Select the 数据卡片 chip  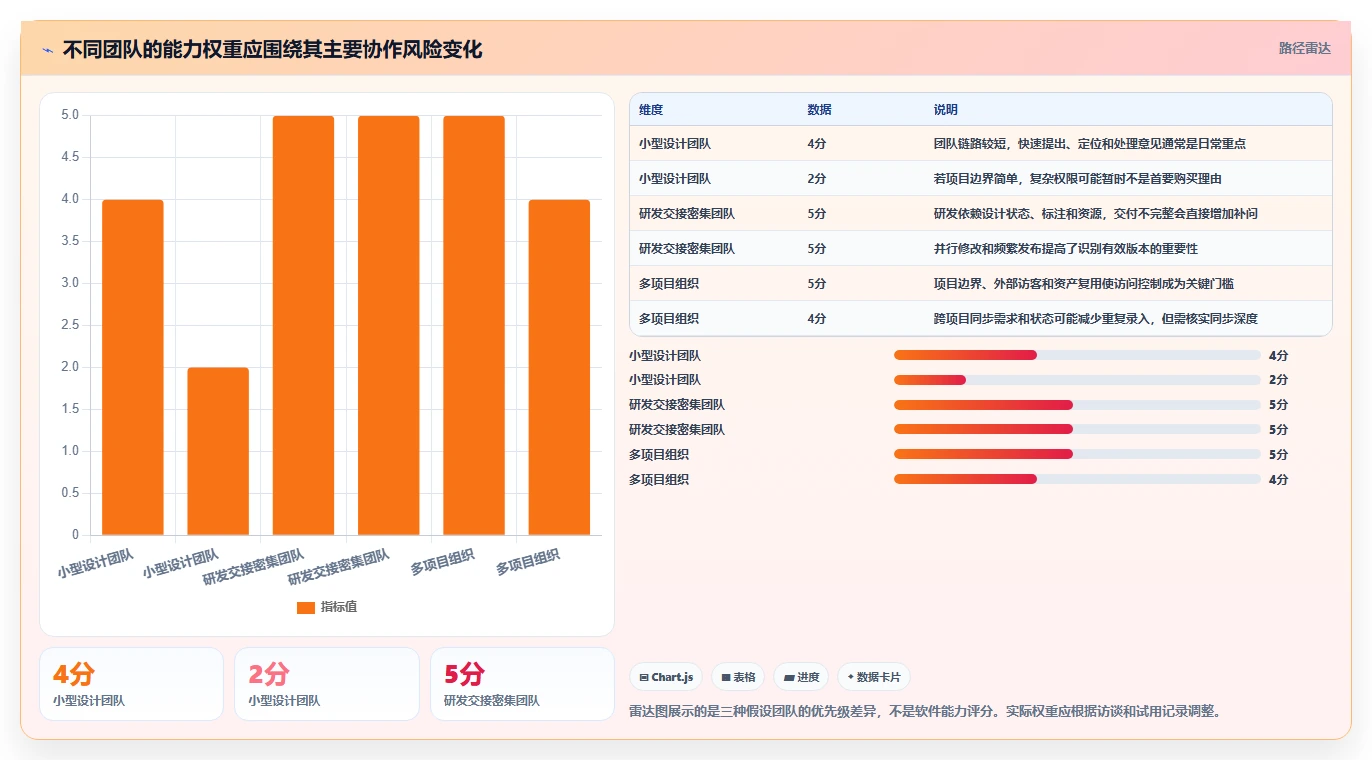(874, 677)
